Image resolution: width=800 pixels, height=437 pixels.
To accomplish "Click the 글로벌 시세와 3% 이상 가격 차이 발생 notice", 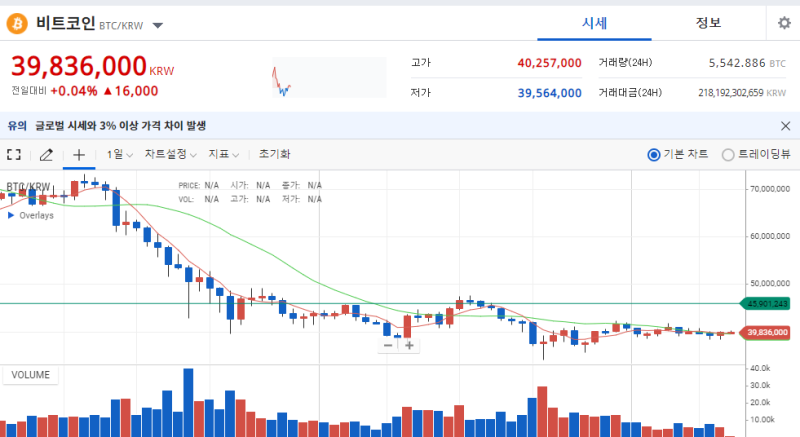I will click(120, 126).
